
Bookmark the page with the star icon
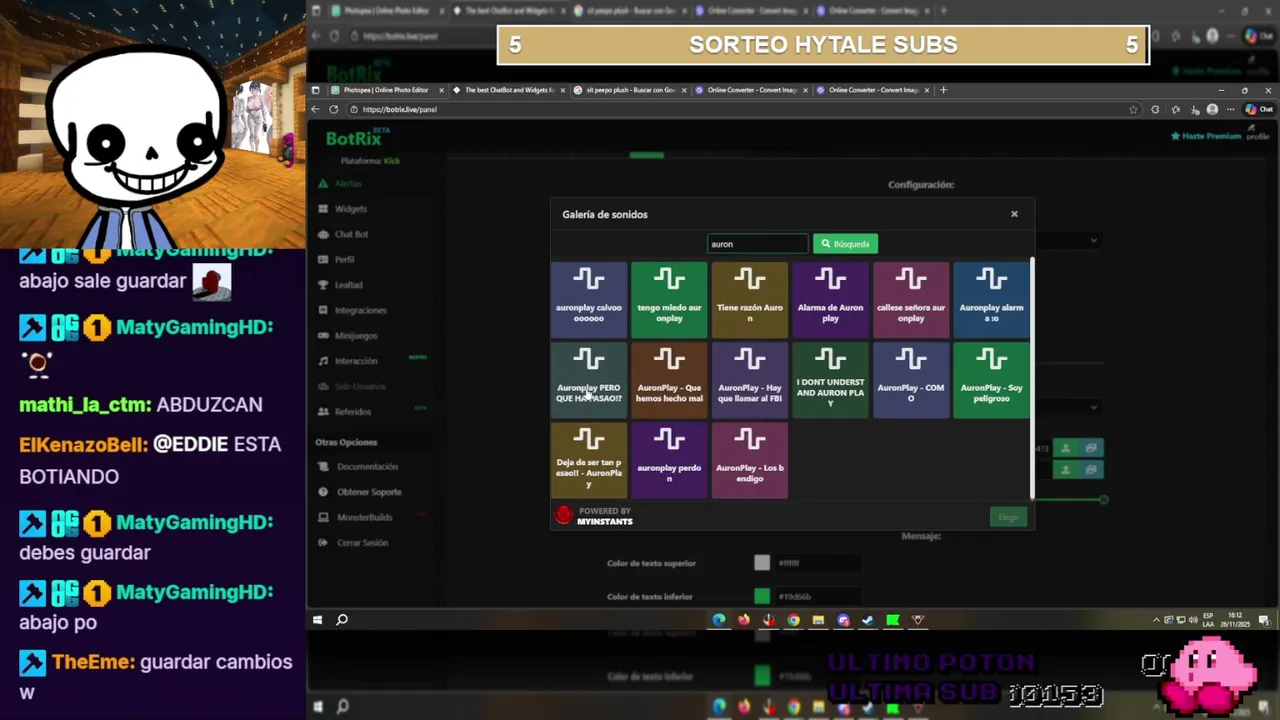[x=1133, y=109]
